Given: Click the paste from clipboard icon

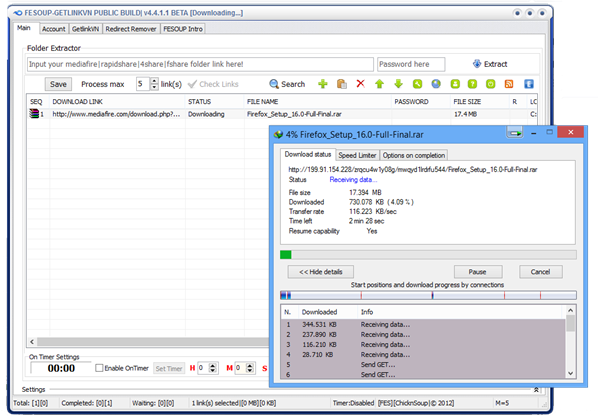Looking at the screenshot, I should [342, 84].
